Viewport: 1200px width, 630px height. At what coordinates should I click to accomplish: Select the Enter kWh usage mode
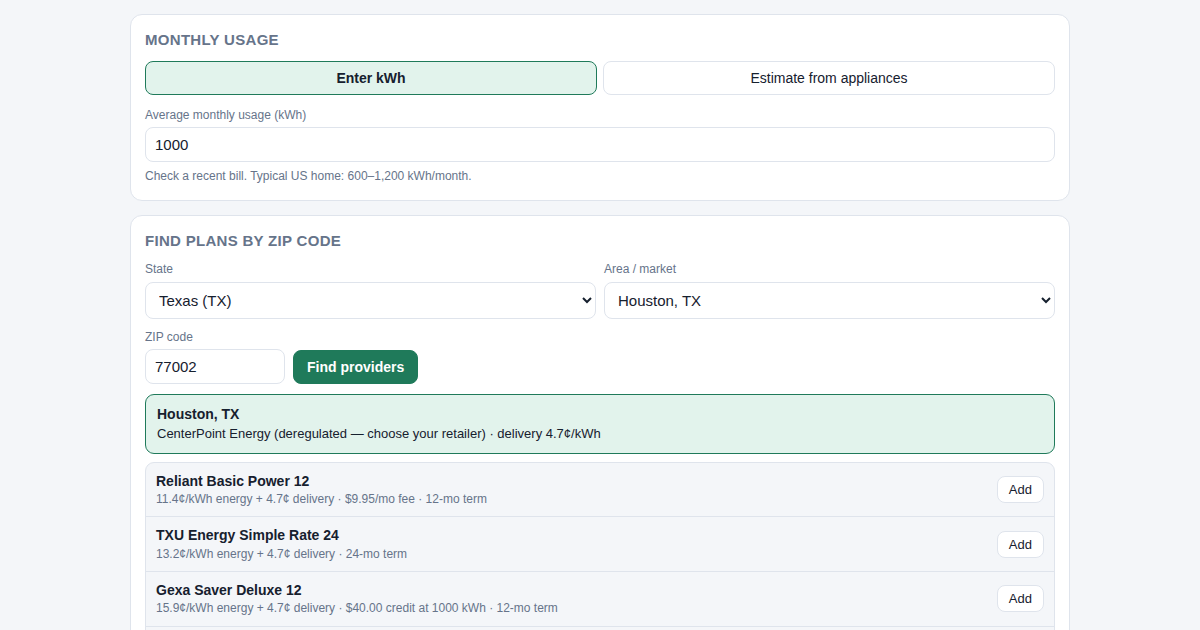coord(371,78)
